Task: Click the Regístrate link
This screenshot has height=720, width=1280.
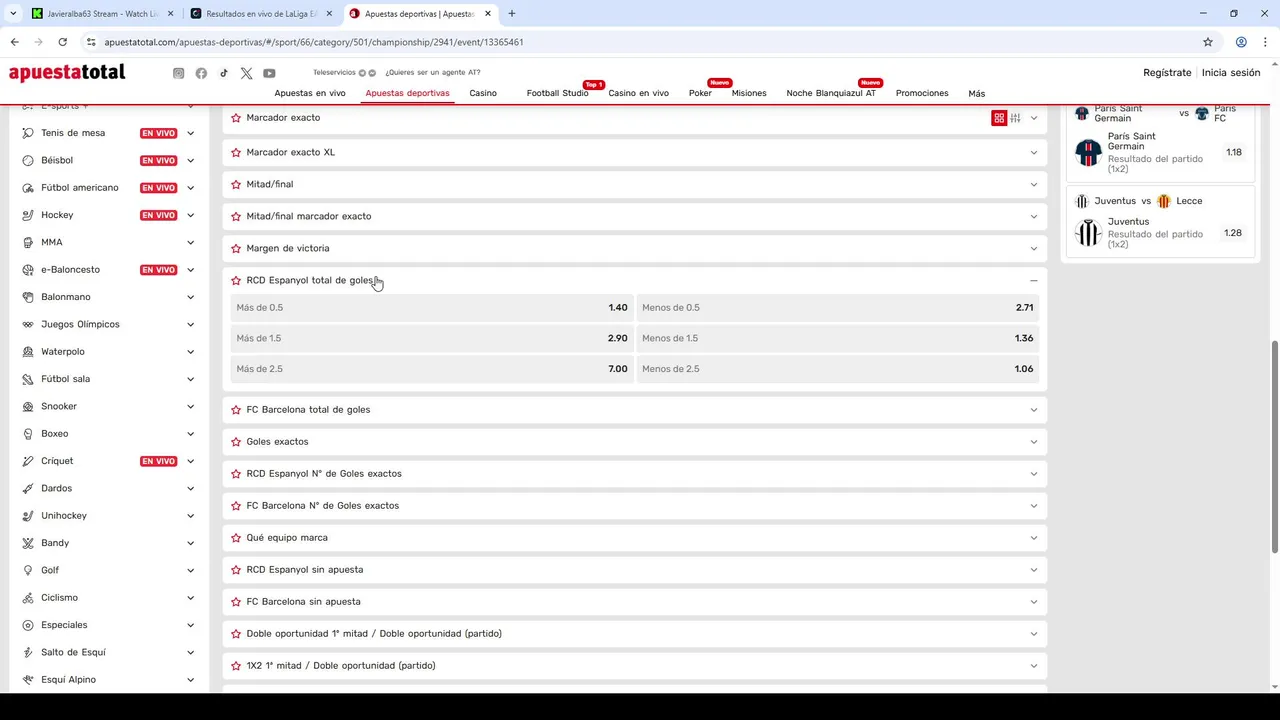Action: 1167,73
